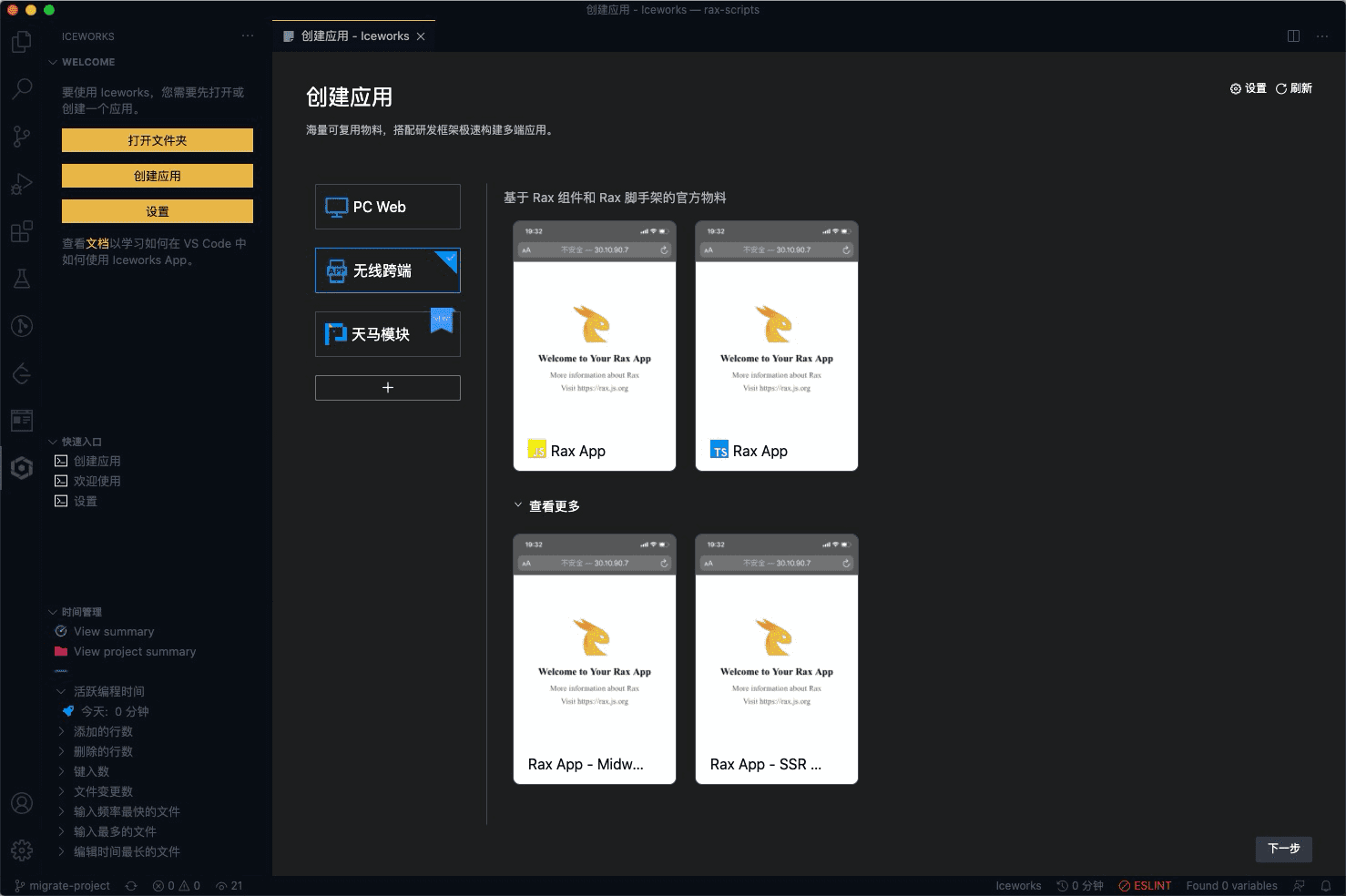Select the TS Rax App template card
1346x896 pixels.
(x=777, y=346)
